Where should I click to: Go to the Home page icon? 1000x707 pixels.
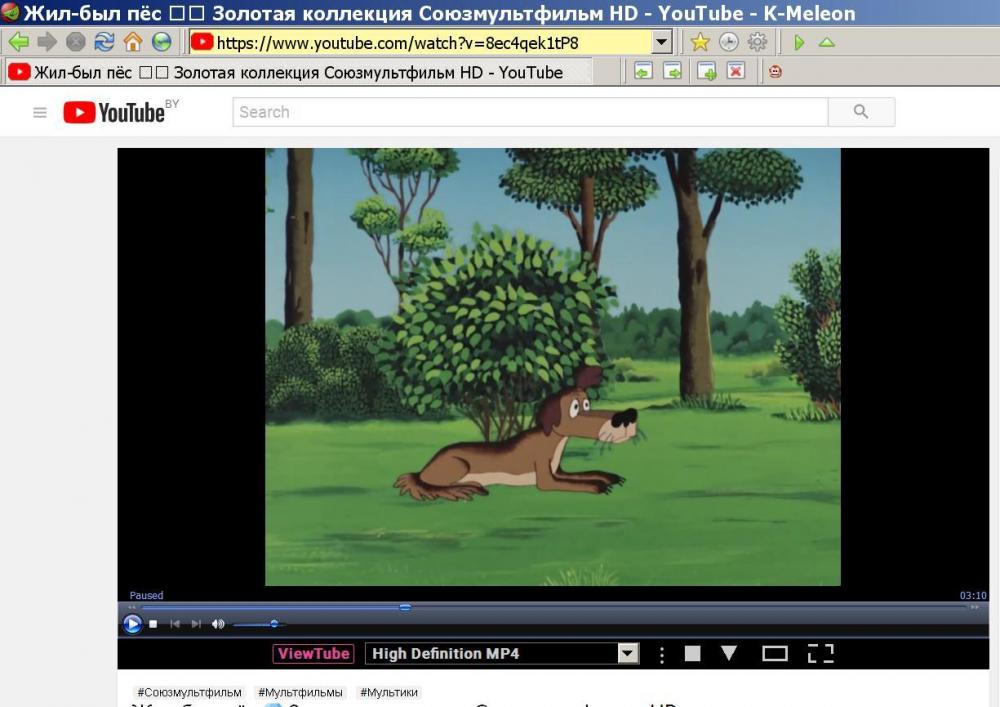coord(133,42)
